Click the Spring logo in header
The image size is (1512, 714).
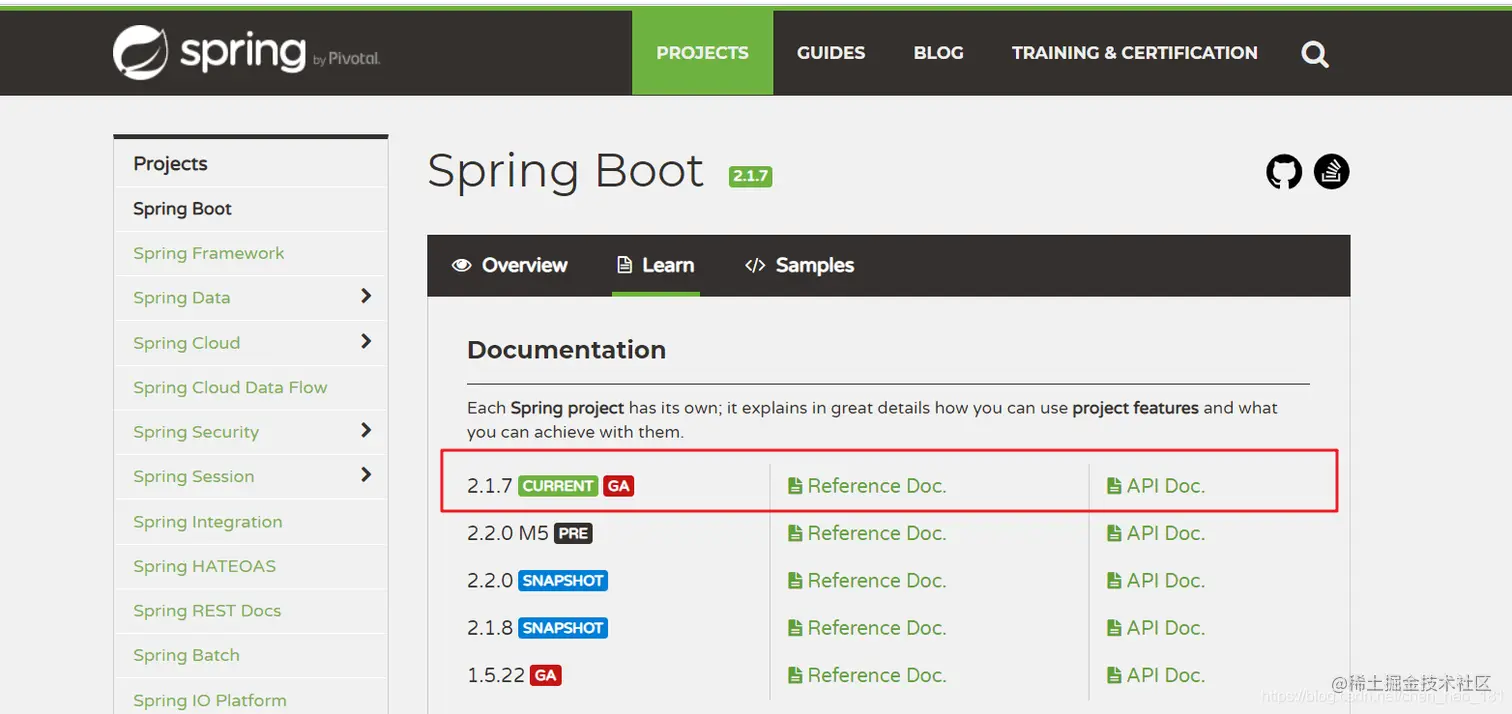(246, 51)
